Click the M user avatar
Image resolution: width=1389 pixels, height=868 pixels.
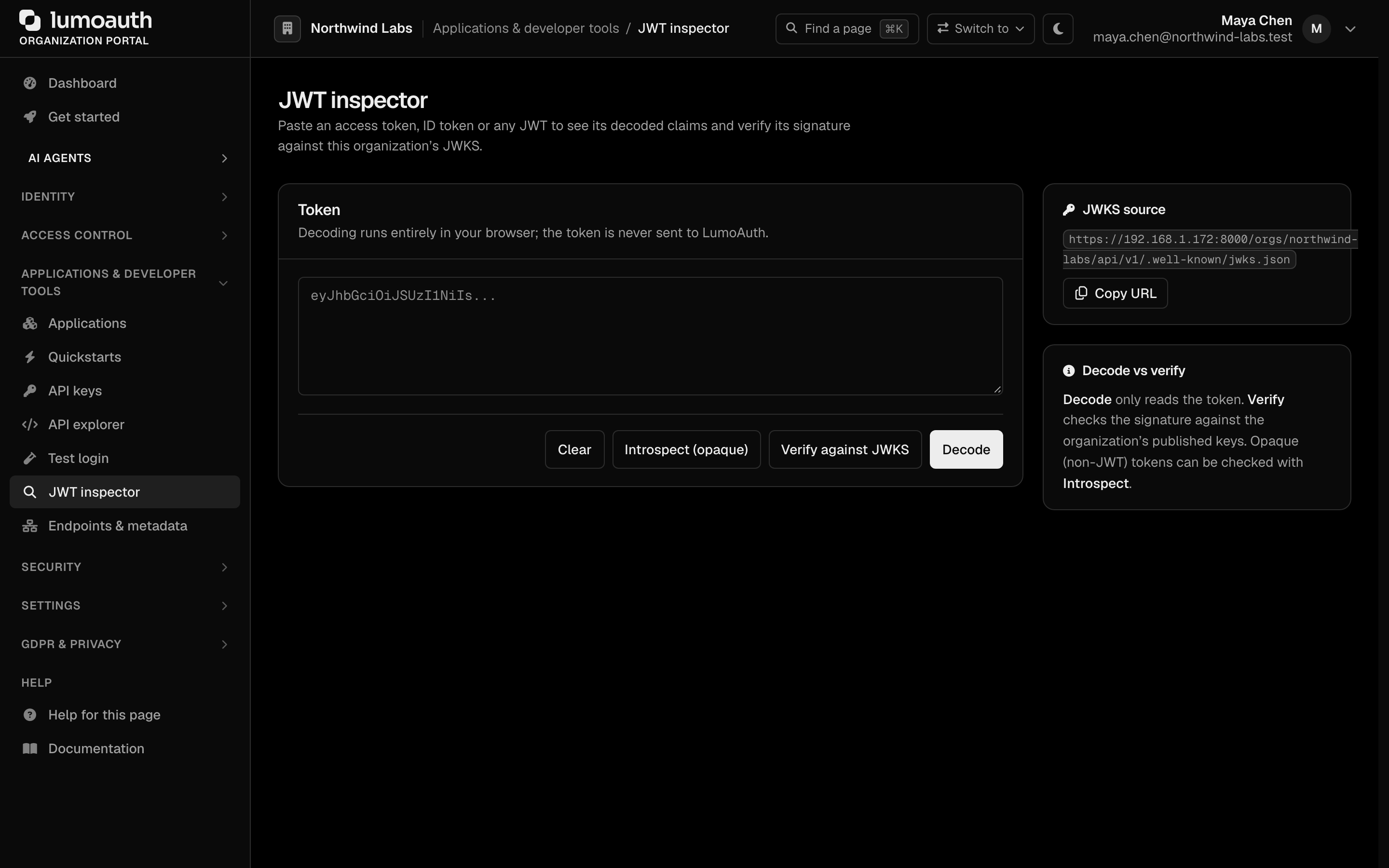point(1317,29)
